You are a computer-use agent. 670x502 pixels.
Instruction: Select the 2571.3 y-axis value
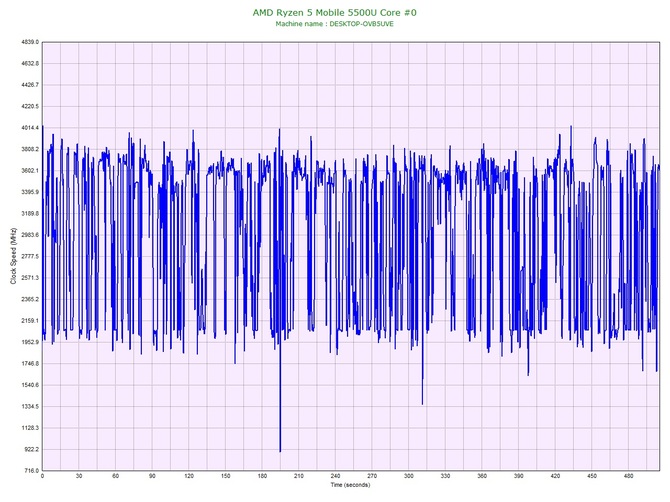pyautogui.click(x=29, y=278)
